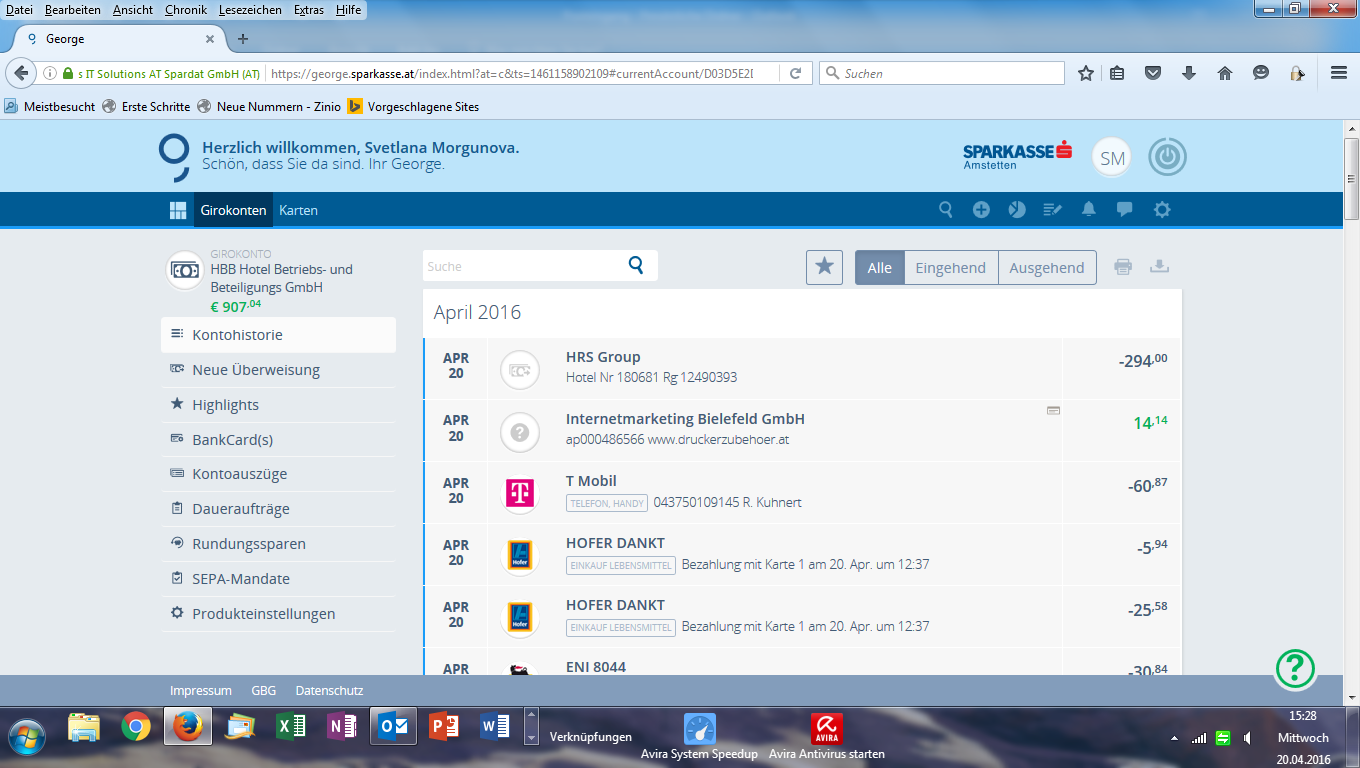Go to the Firefox home page icon

coord(1225,73)
